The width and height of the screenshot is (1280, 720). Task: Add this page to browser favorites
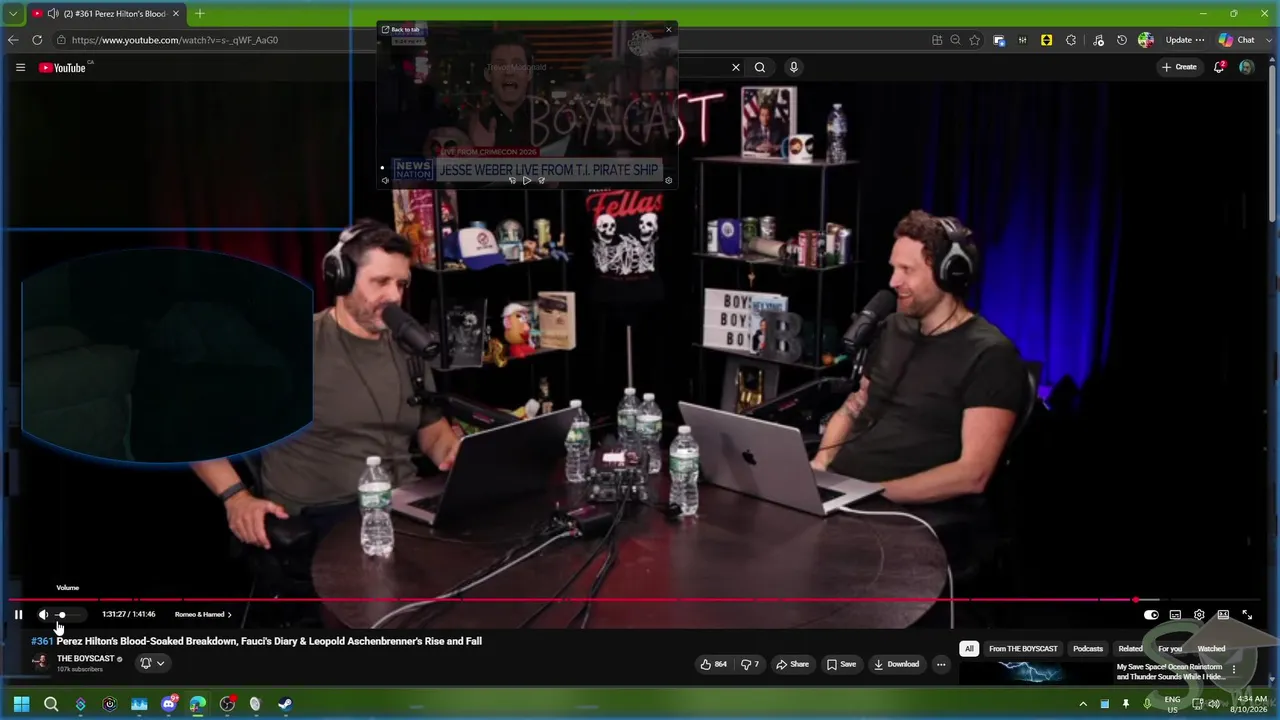point(975,40)
